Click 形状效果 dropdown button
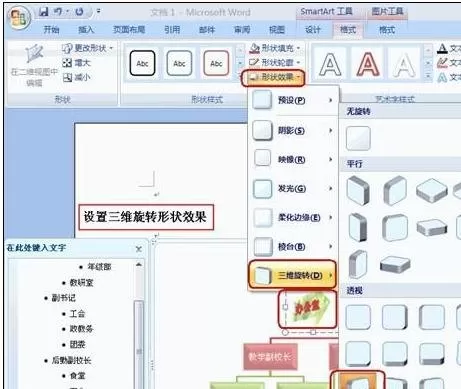The height and width of the screenshot is (389, 461). (273, 78)
